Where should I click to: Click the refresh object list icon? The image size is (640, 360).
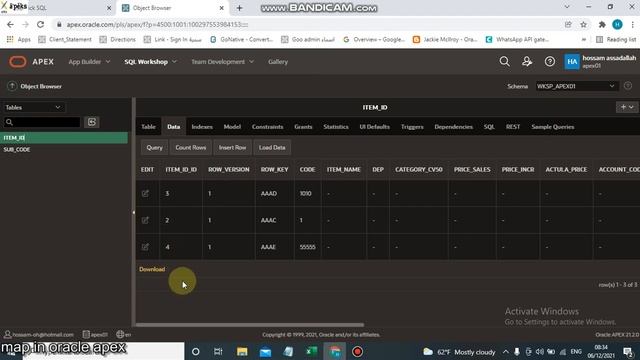tap(92, 122)
